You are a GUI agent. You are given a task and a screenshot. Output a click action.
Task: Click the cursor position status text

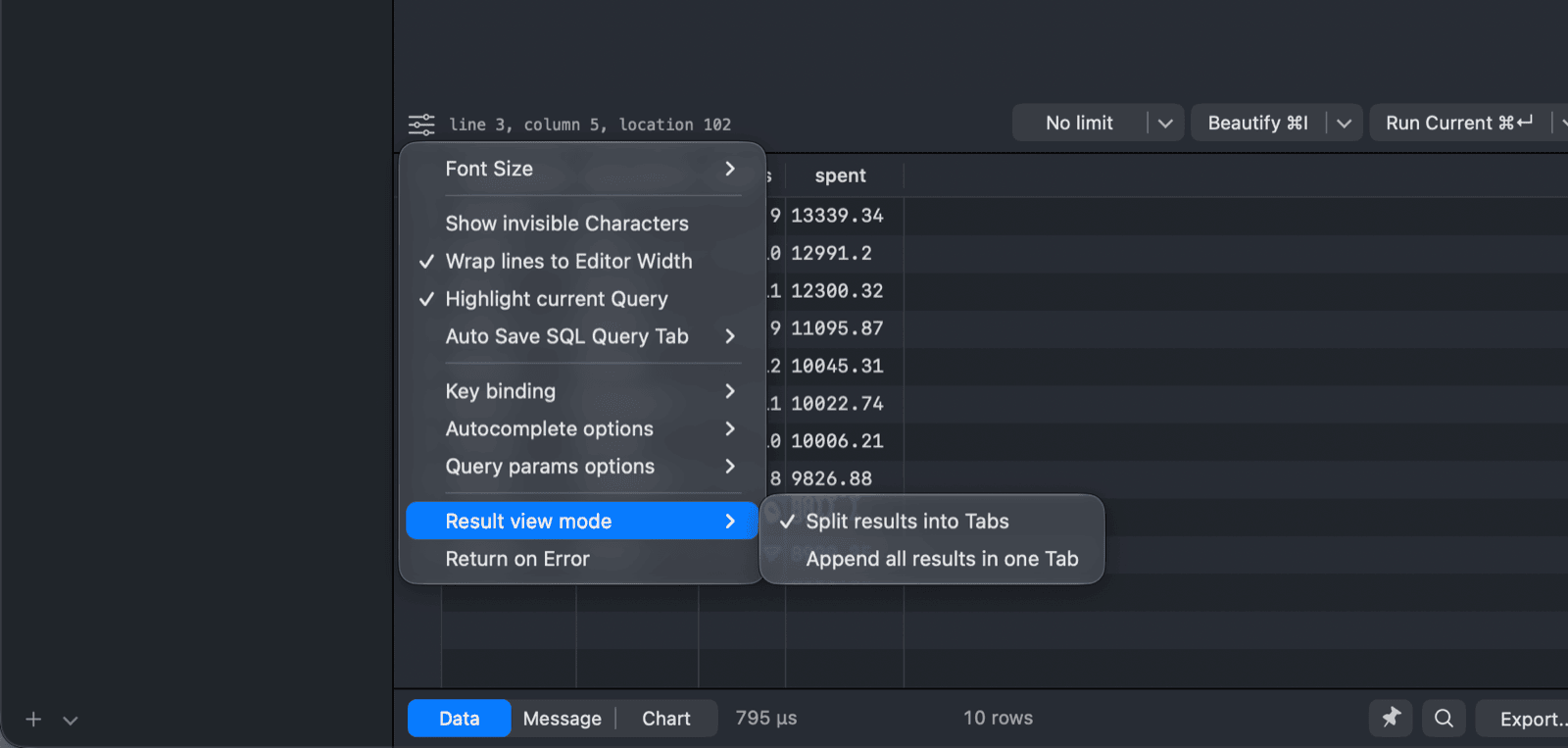pos(590,125)
